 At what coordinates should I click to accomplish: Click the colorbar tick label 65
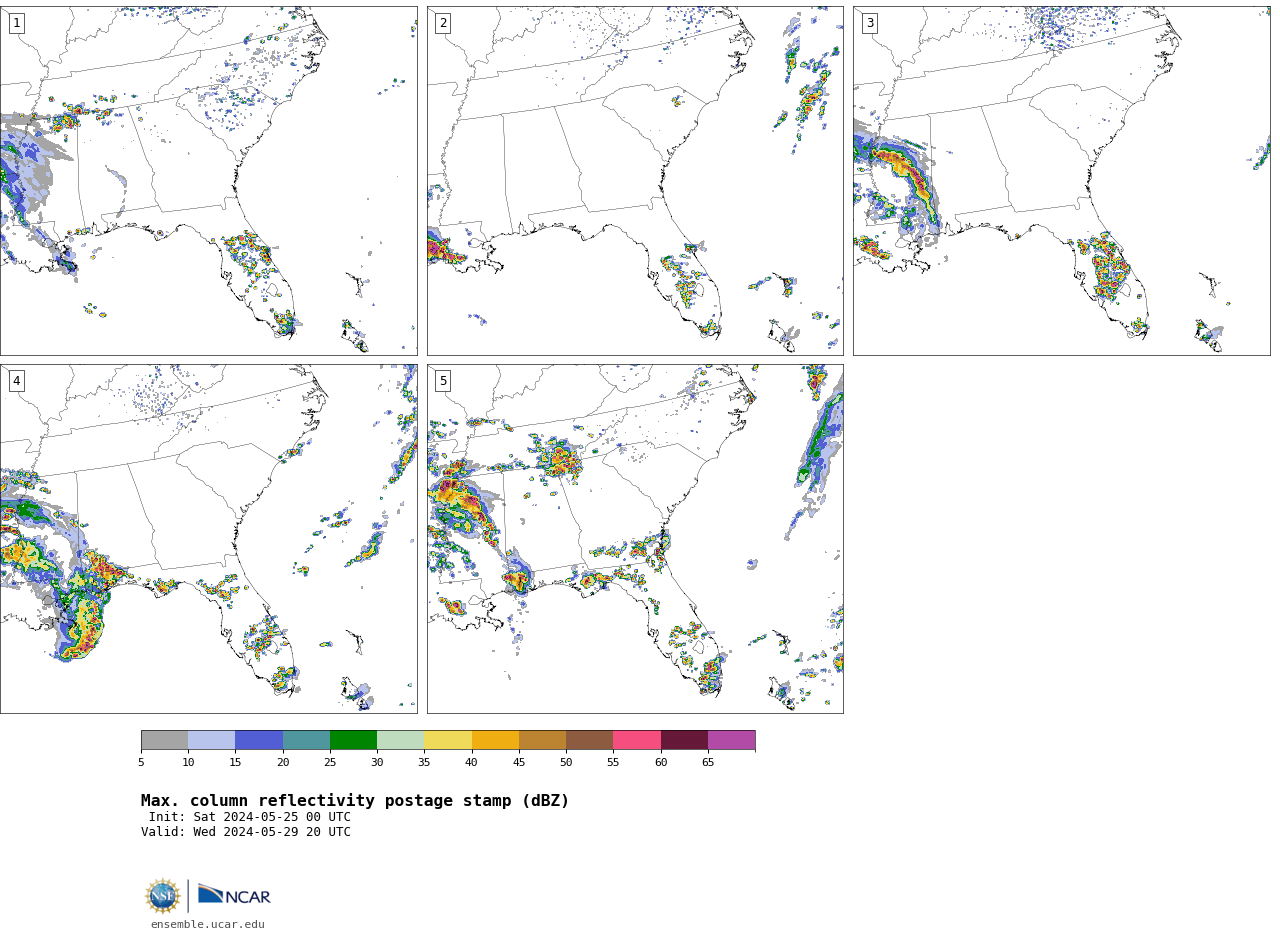click(708, 763)
